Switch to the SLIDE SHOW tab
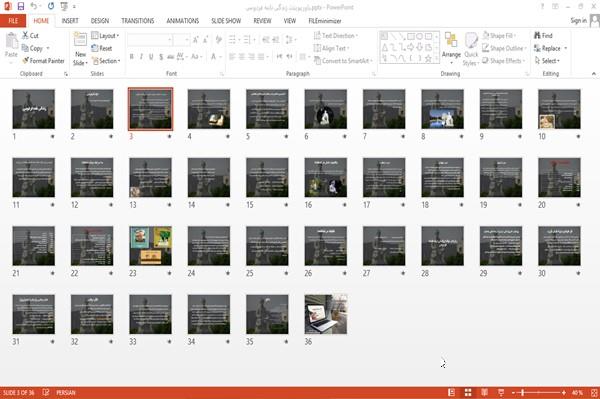The image size is (600, 399). pos(226,21)
